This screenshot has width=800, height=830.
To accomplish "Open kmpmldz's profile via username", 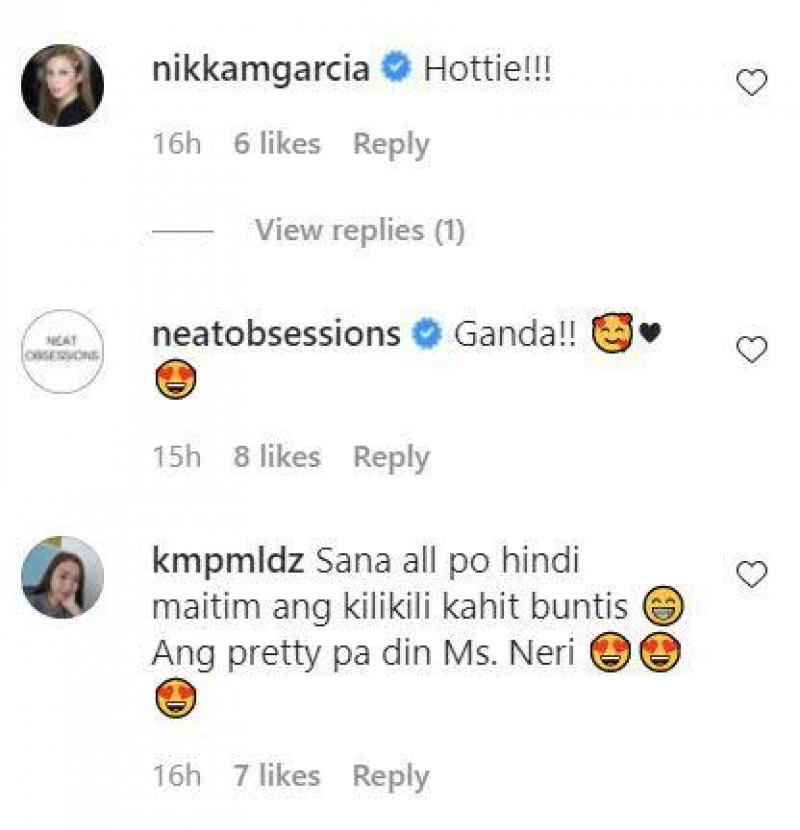I will (x=227, y=562).
